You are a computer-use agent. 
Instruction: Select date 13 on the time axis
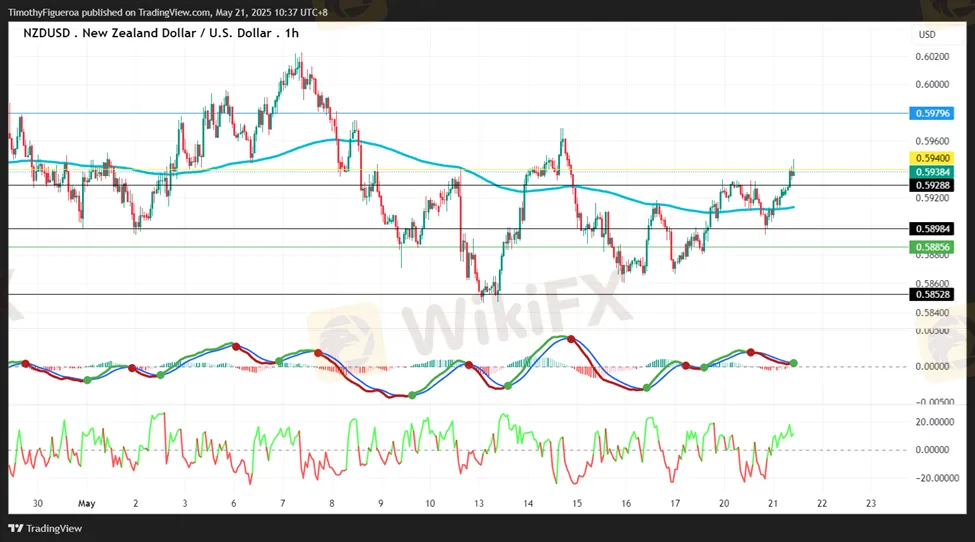click(x=479, y=504)
